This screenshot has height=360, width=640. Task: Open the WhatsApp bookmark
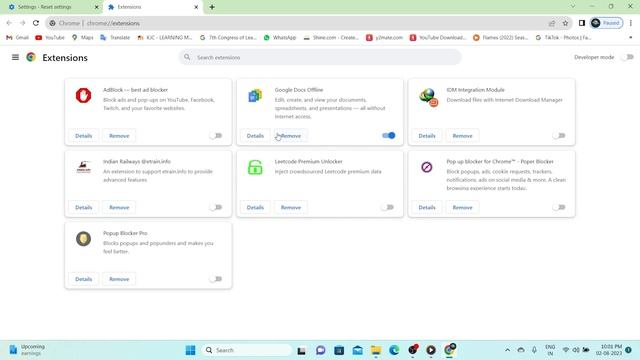[280, 38]
